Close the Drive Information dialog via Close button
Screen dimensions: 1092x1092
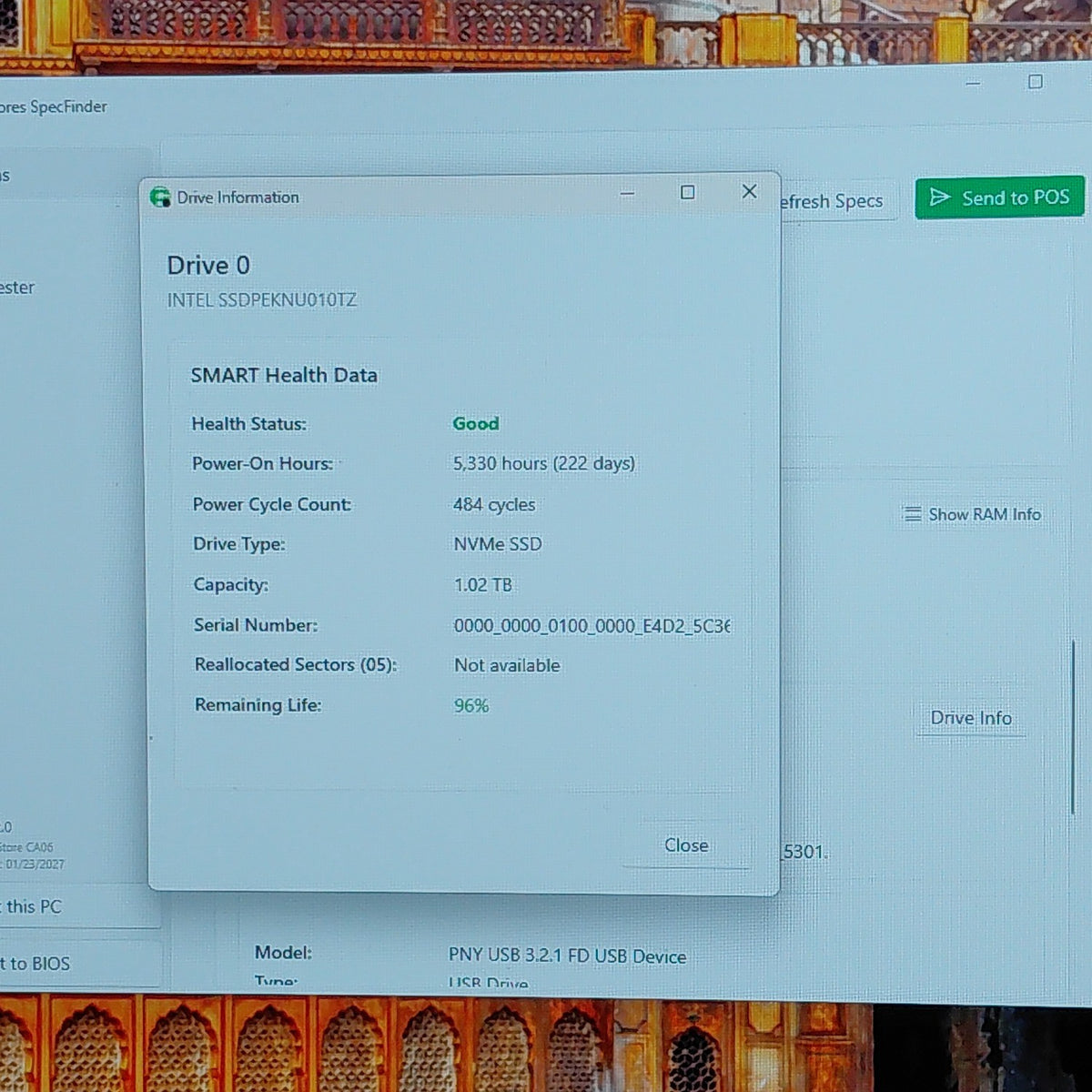[x=686, y=845]
